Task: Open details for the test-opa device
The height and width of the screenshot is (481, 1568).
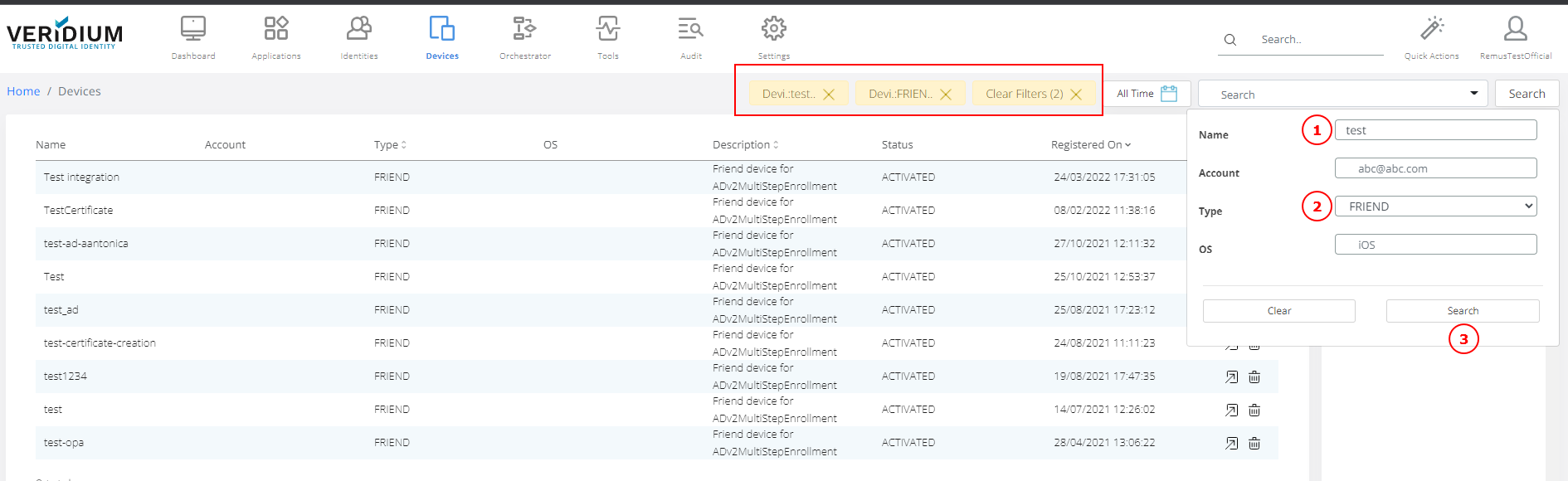Action: [x=1231, y=443]
